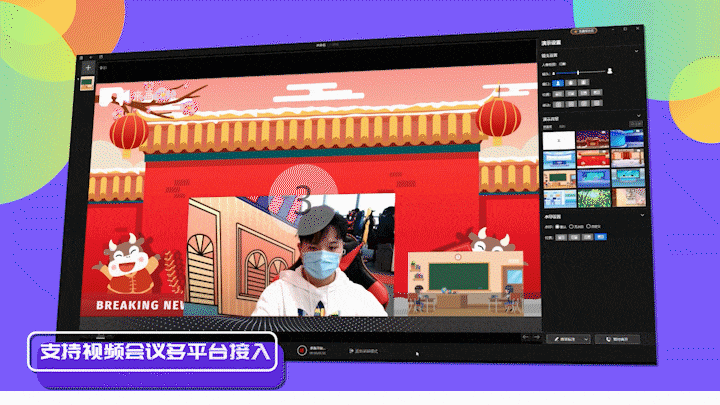Image resolution: width=720 pixels, height=405 pixels.
Task: Select the light blue infographic background
Action: click(560, 199)
